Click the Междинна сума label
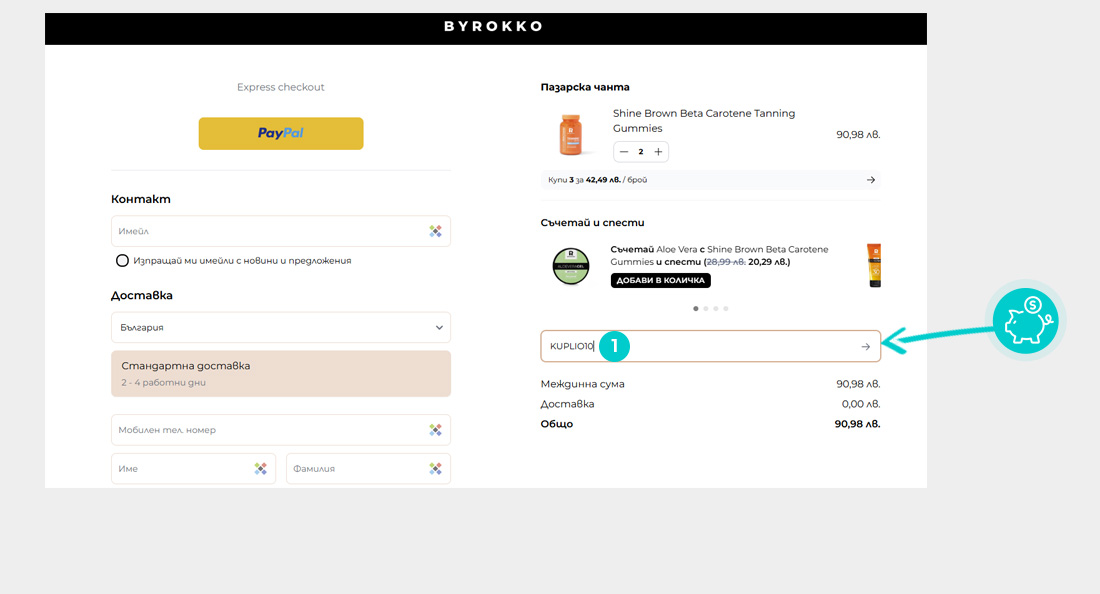The width and height of the screenshot is (1100, 594). [x=582, y=384]
